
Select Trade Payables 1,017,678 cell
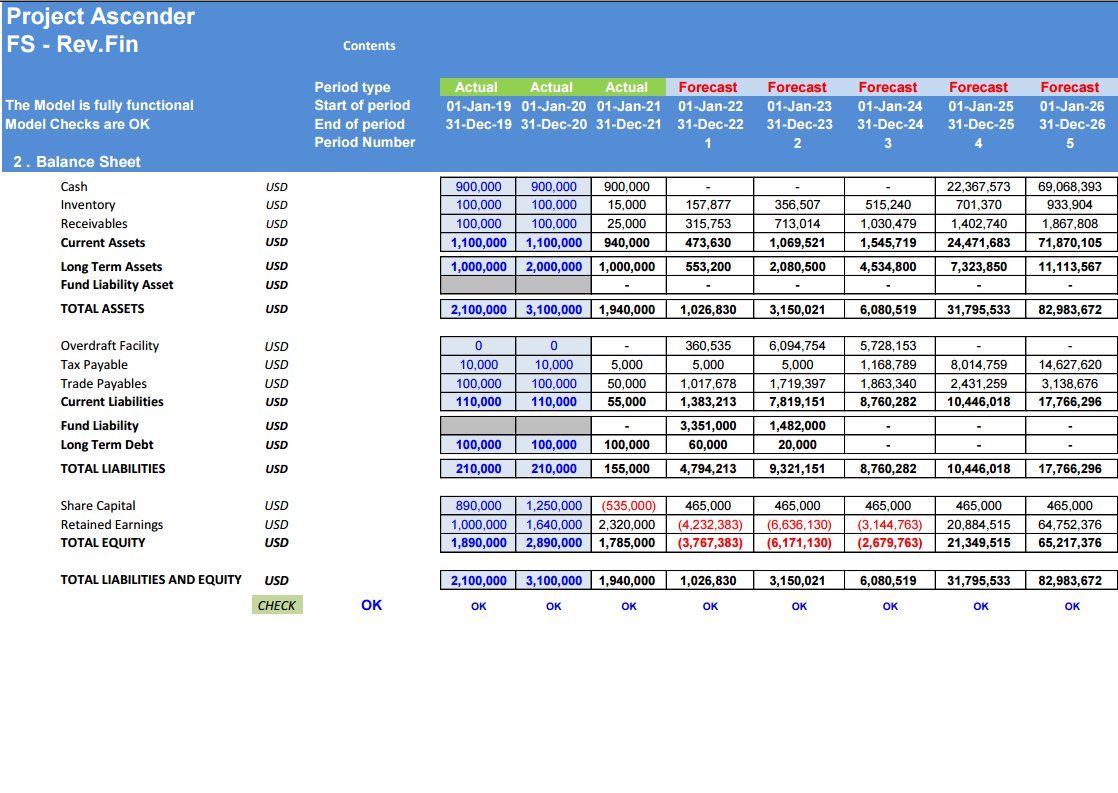click(707, 384)
